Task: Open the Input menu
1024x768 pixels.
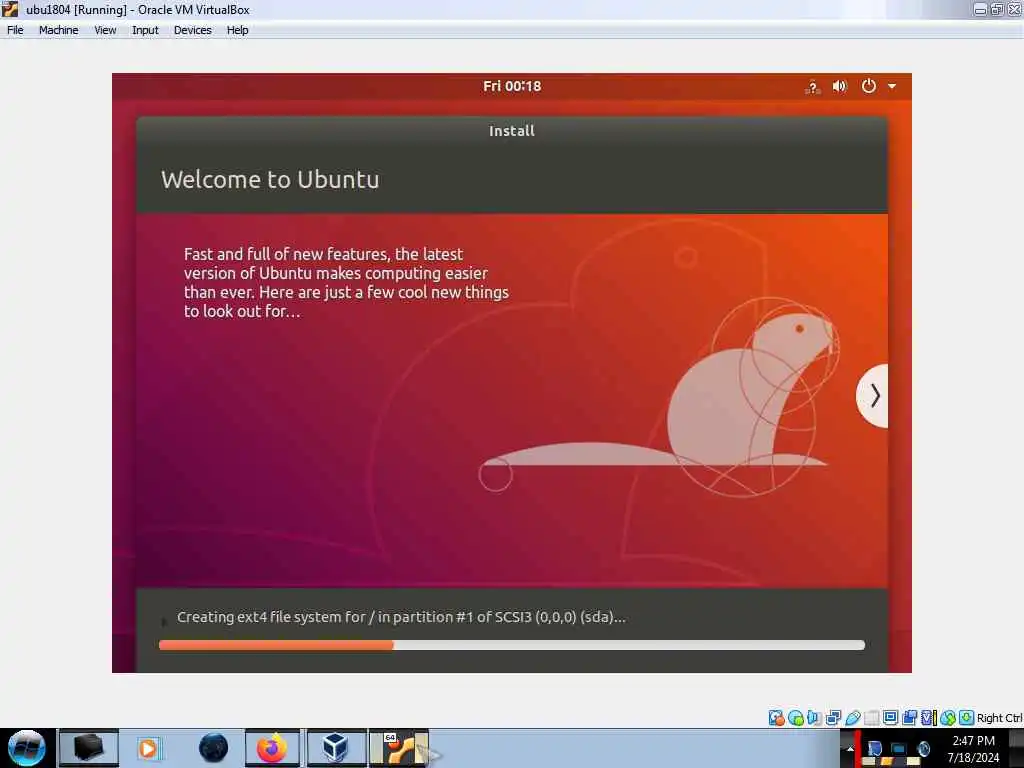Action: [x=145, y=30]
